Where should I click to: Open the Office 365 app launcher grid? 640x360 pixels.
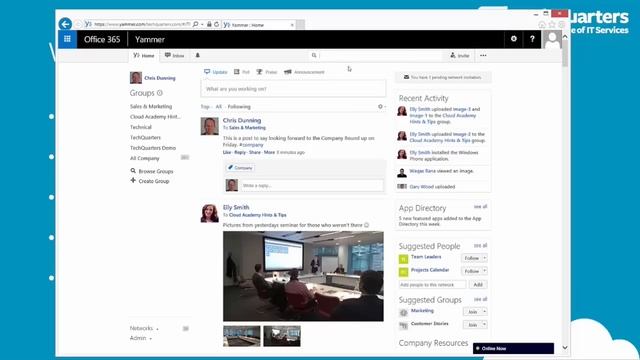pyautogui.click(x=67, y=39)
